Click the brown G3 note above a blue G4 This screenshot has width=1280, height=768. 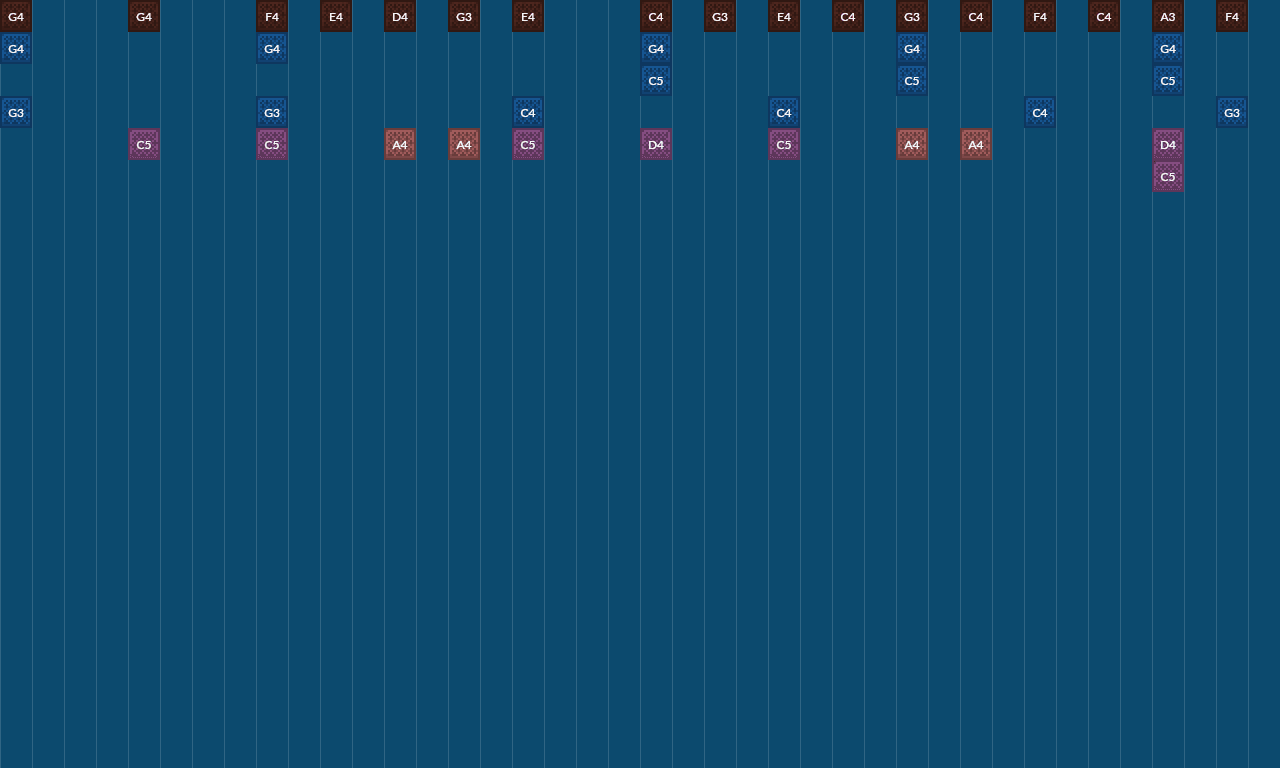click(912, 16)
